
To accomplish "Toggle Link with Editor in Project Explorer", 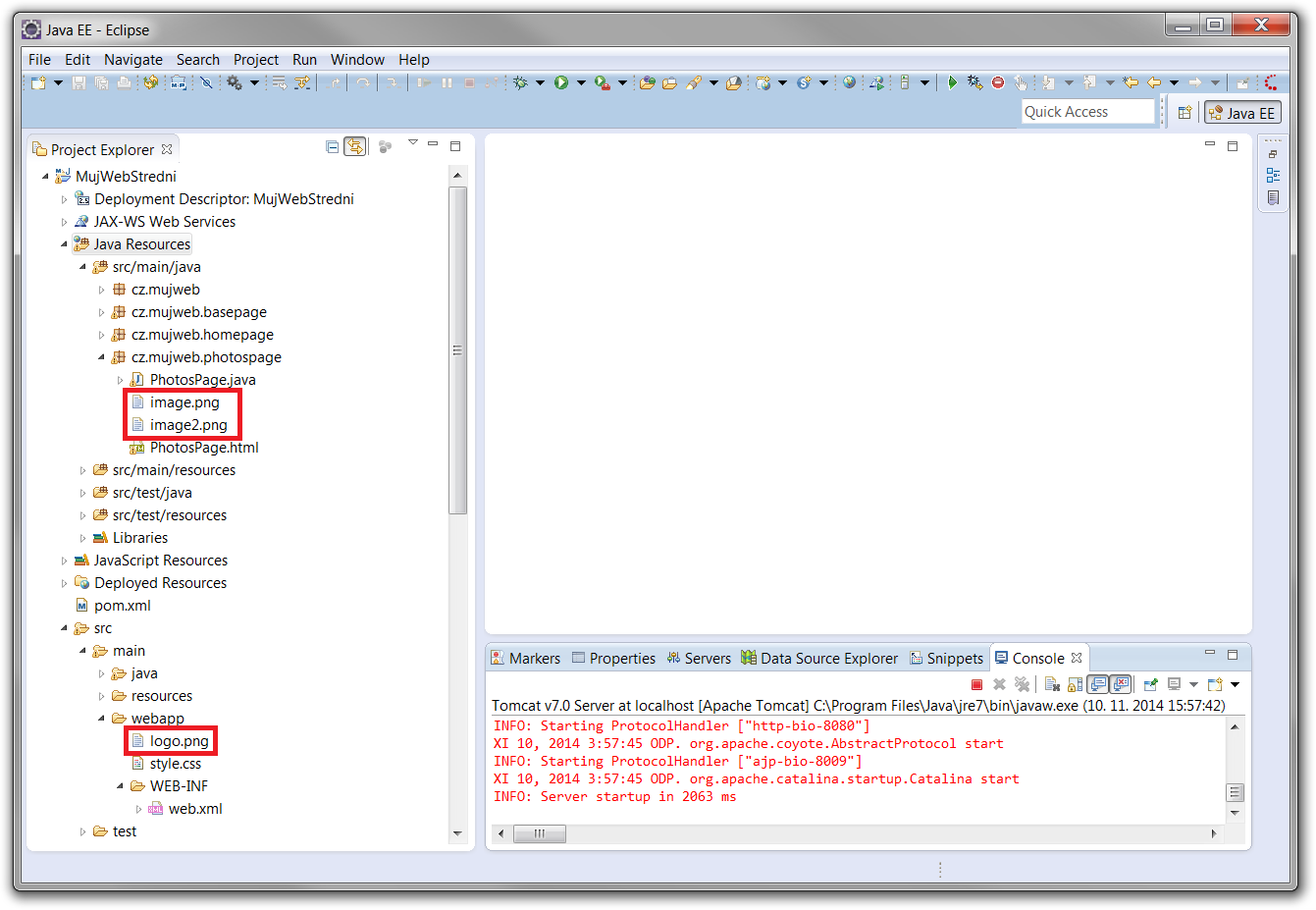I will 355,147.
